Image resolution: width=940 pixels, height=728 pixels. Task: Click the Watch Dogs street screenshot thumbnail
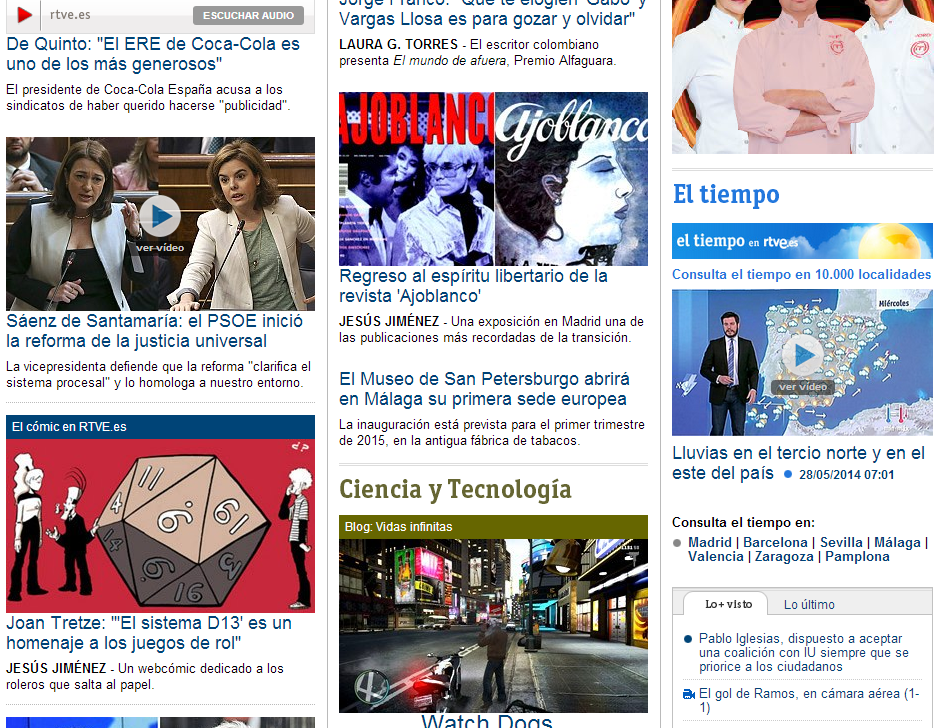[493, 625]
